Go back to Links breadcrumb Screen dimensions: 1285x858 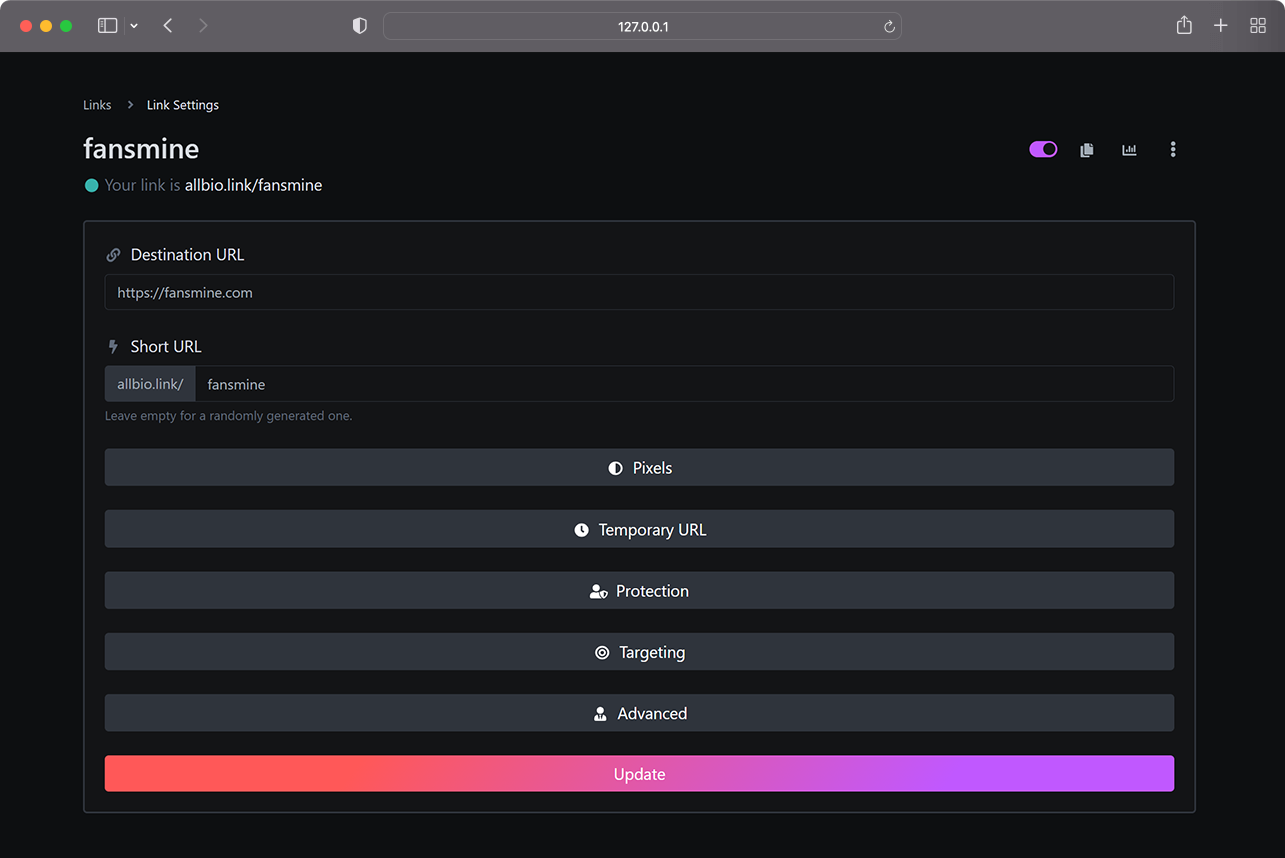pos(97,105)
